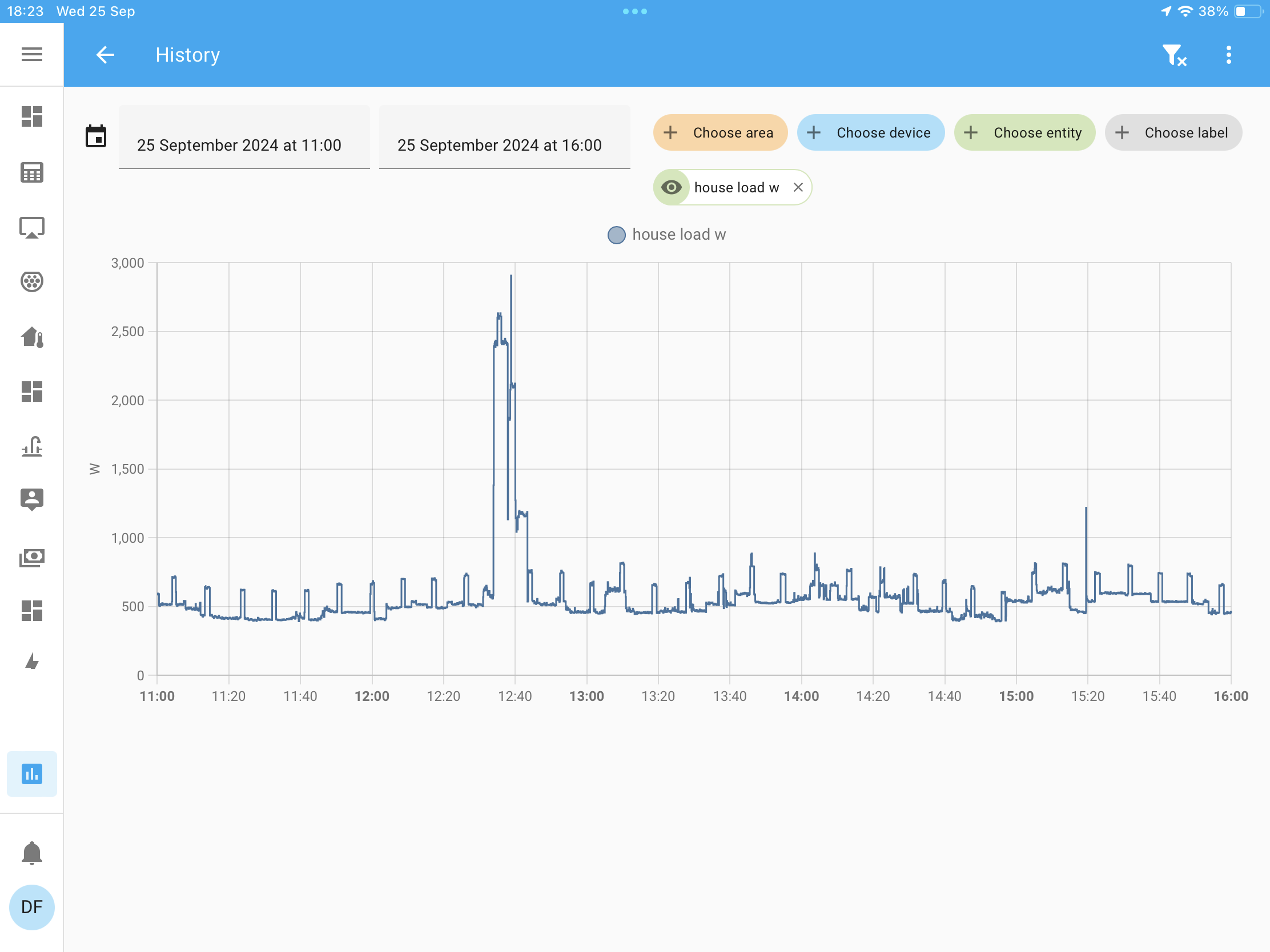This screenshot has height=952, width=1270.
Task: Click the Choose entity button
Action: pyautogui.click(x=1024, y=132)
